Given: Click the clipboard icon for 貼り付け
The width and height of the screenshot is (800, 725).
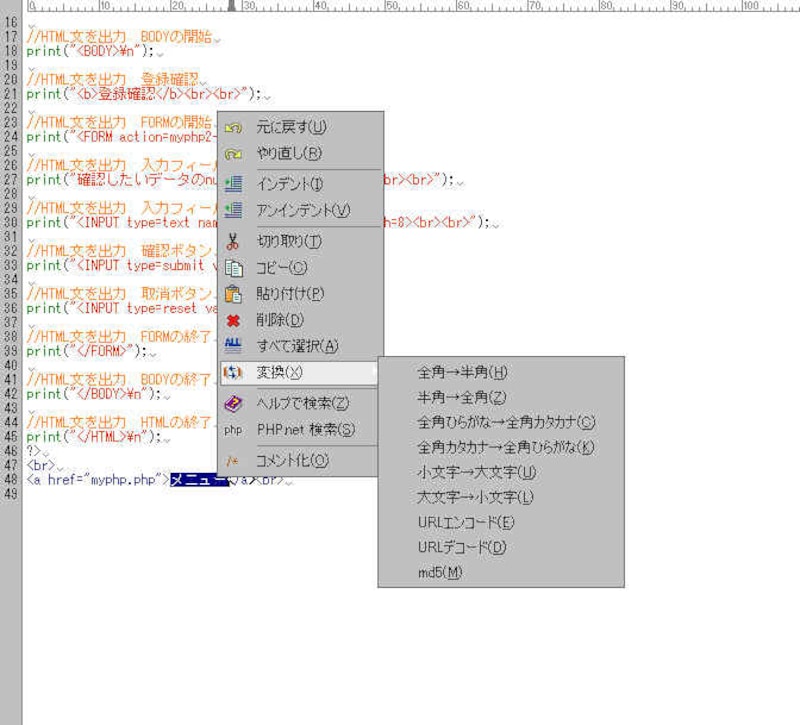Looking at the screenshot, I should coord(233,294).
